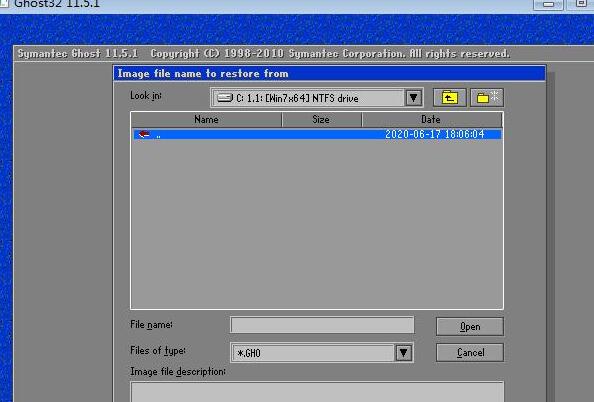
Task: Click the Image file description box
Action: [x=317, y=392]
